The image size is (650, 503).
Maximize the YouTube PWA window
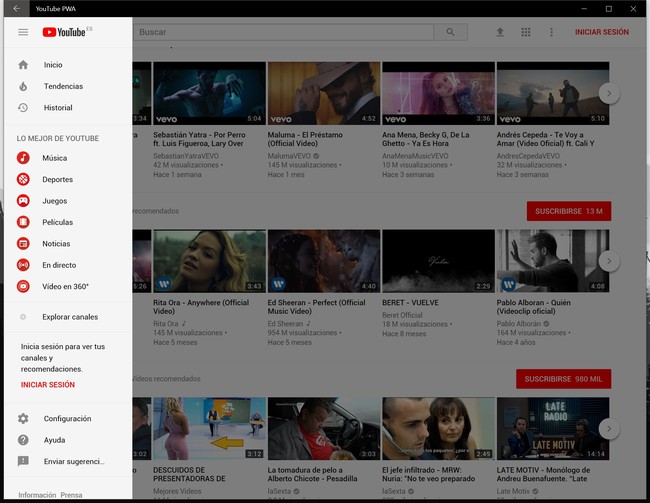(609, 9)
